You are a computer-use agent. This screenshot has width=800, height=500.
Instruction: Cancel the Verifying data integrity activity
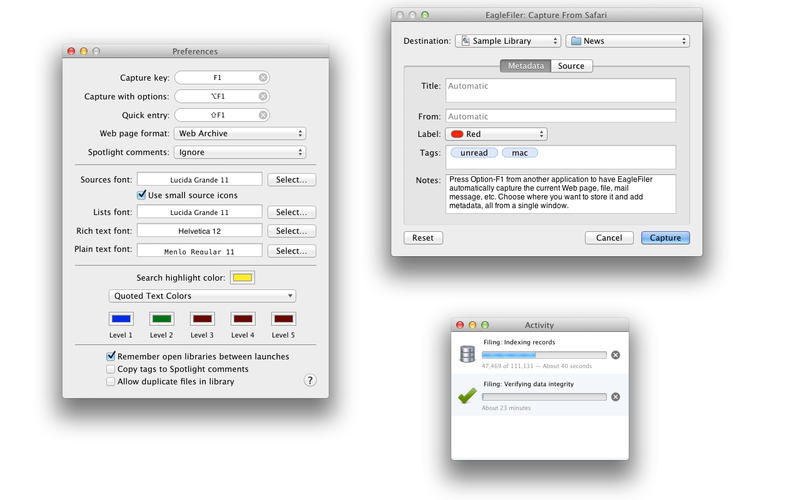(x=616, y=397)
